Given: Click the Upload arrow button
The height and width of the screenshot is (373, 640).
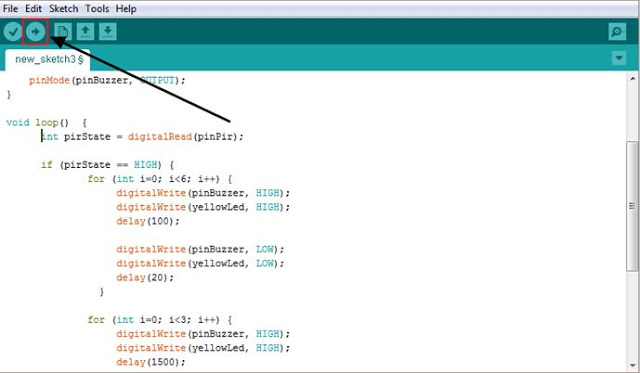Looking at the screenshot, I should pyautogui.click(x=36, y=31).
